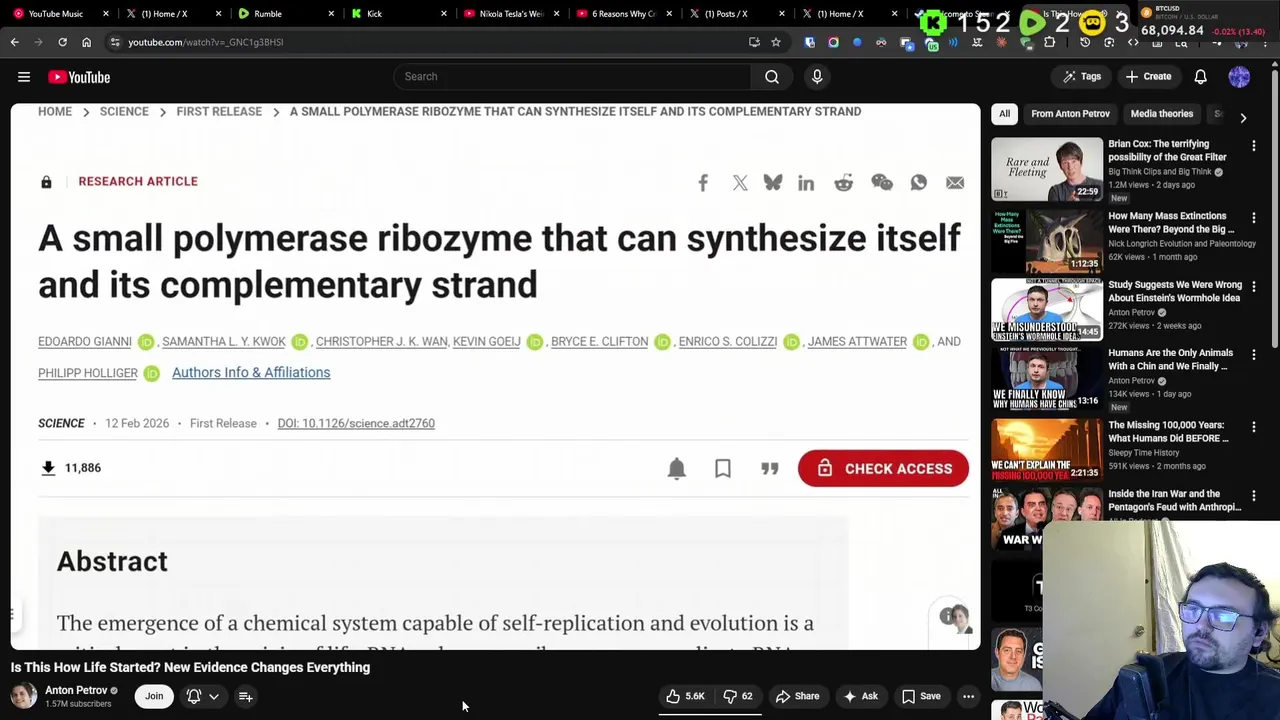Open options for Brian Cox video
The image size is (1280, 720).
coord(1254,146)
